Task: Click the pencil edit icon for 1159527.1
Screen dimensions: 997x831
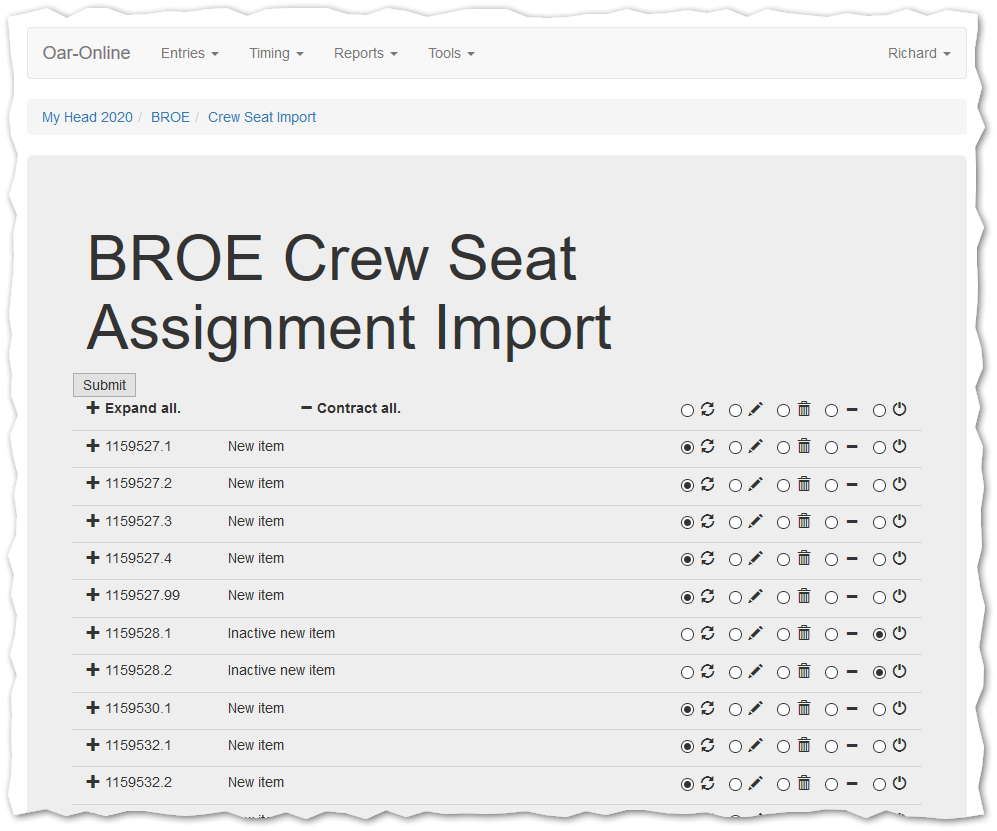Action: click(755, 447)
